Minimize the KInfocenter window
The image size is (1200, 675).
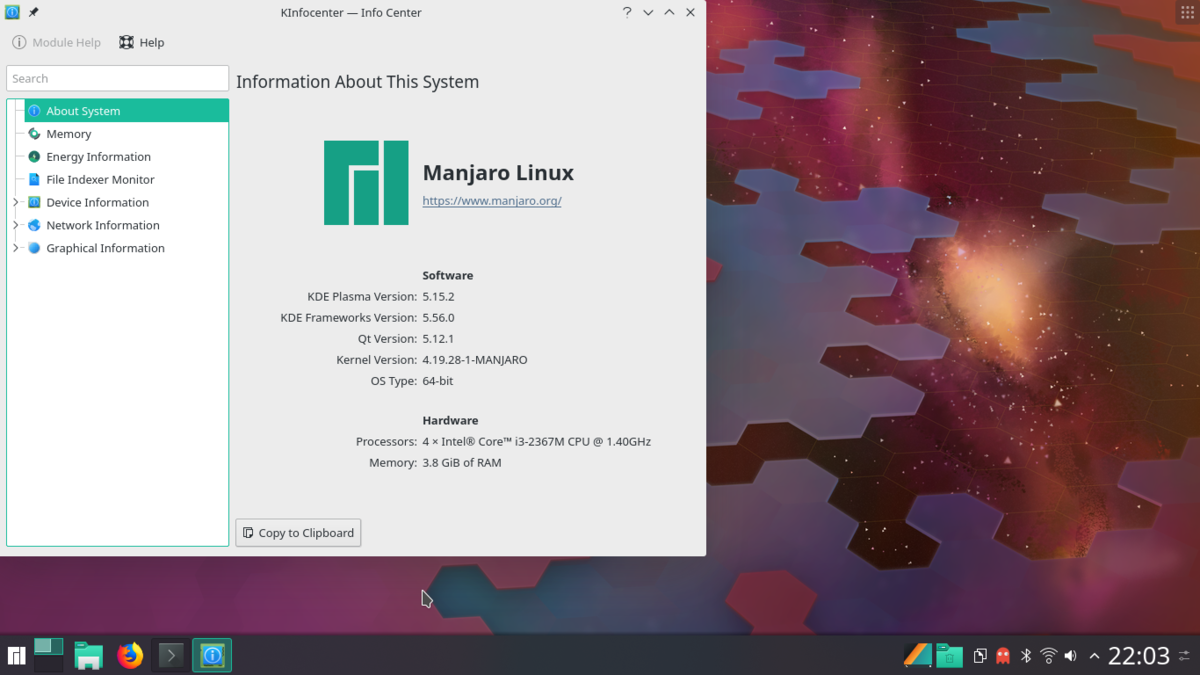[648, 13]
